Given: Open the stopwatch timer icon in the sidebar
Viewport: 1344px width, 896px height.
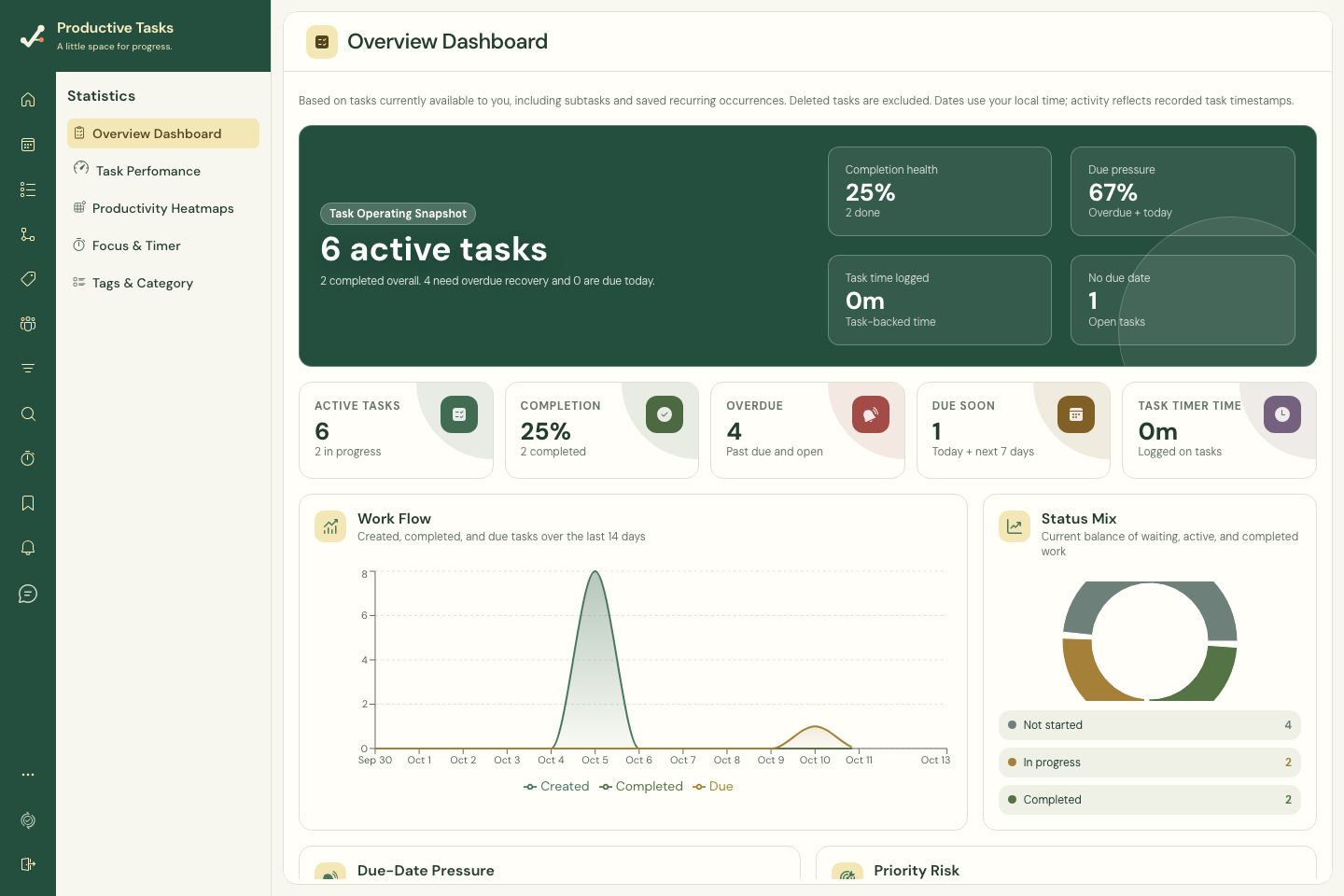Looking at the screenshot, I should coord(28,458).
